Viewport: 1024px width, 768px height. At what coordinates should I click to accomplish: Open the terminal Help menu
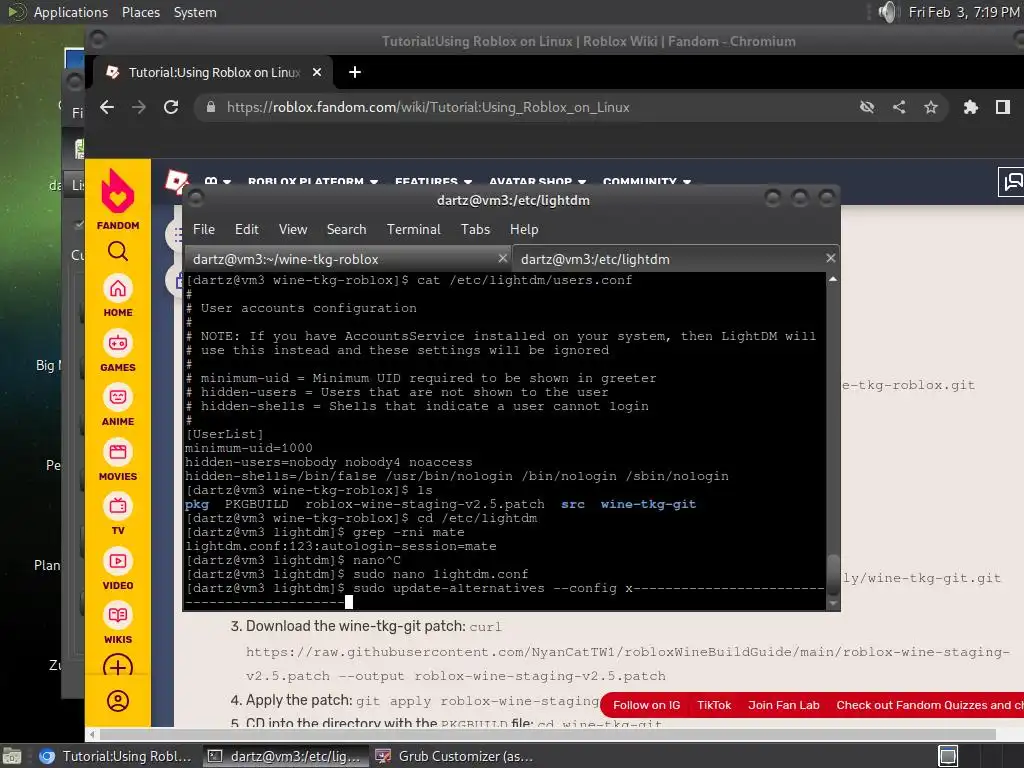click(524, 229)
